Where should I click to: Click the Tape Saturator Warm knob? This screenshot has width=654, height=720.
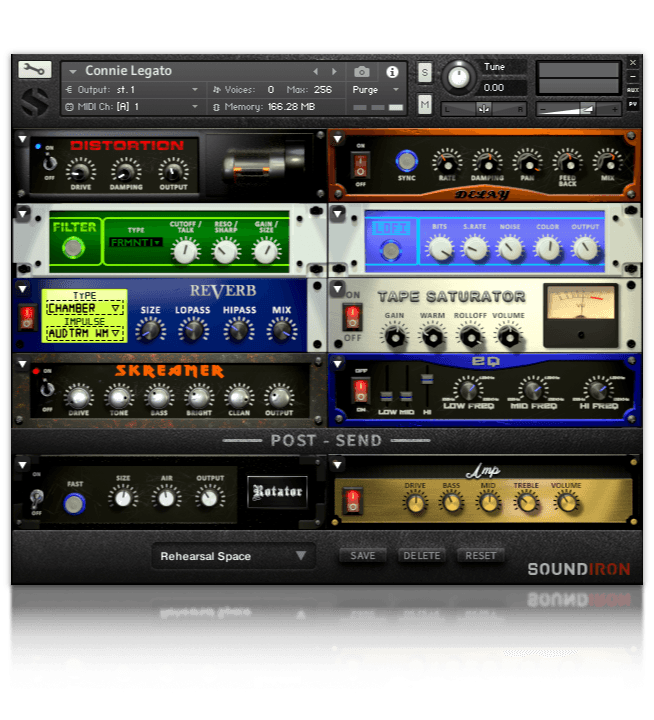[x=432, y=337]
